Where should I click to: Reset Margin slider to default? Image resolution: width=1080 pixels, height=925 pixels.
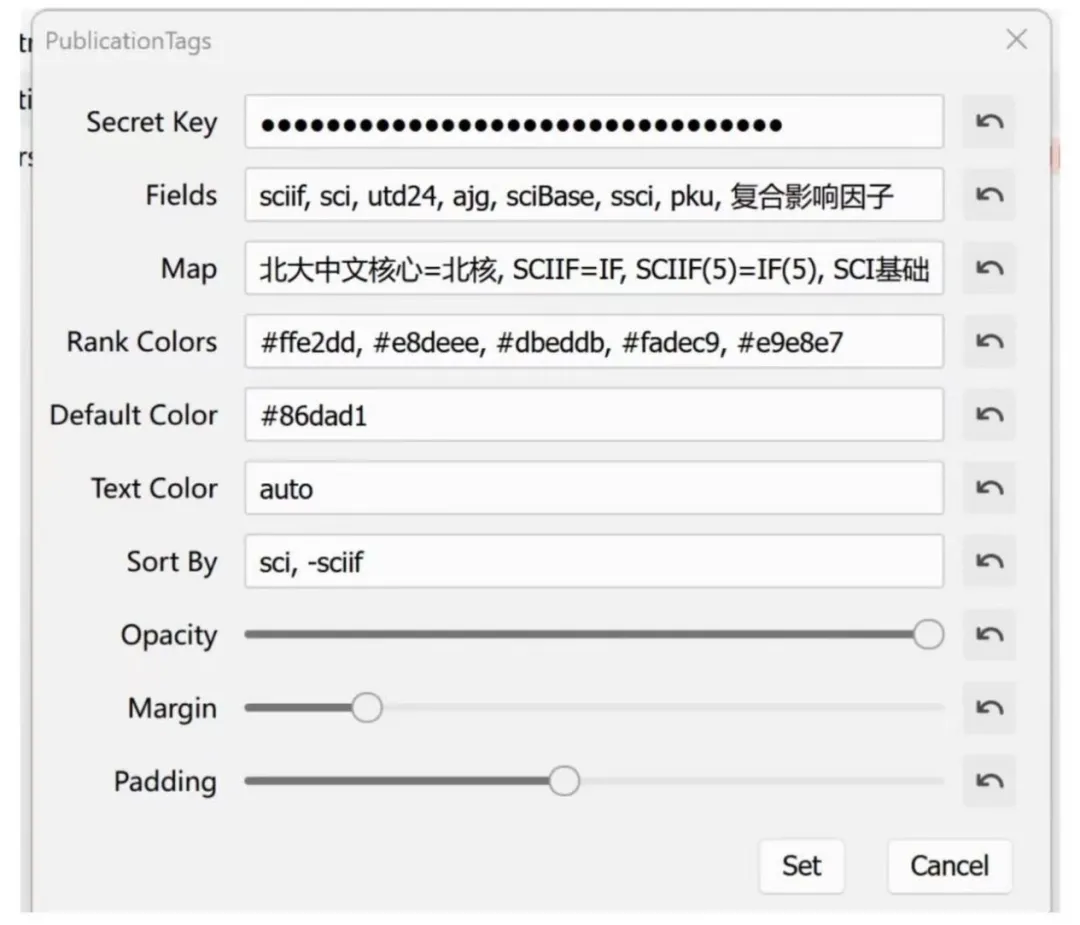(x=989, y=708)
